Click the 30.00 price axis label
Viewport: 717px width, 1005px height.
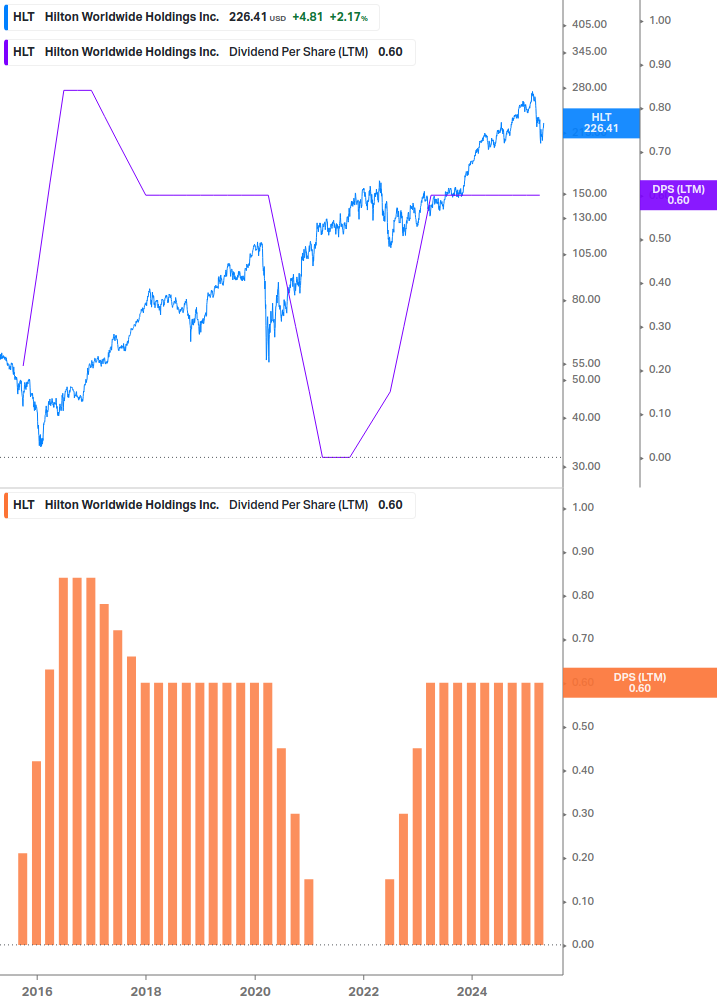pos(586,466)
